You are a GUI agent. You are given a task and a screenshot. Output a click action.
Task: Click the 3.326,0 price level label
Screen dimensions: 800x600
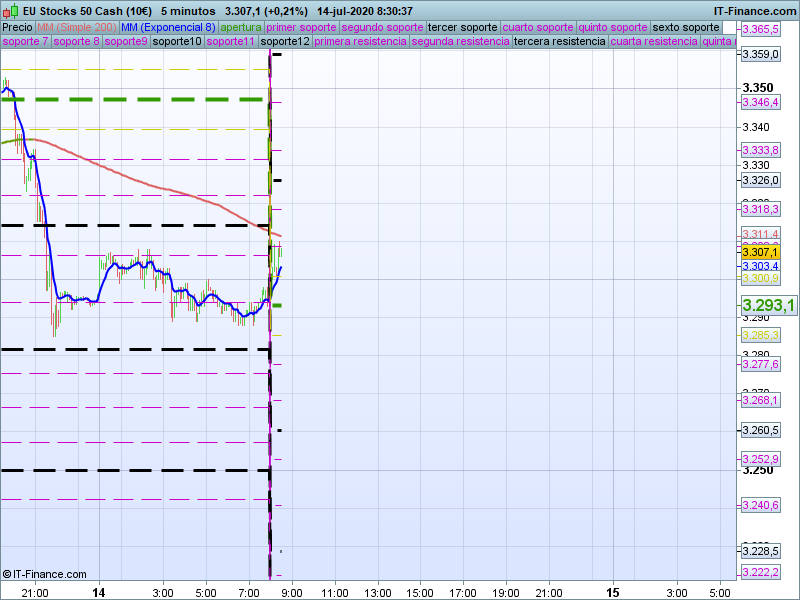pos(760,180)
